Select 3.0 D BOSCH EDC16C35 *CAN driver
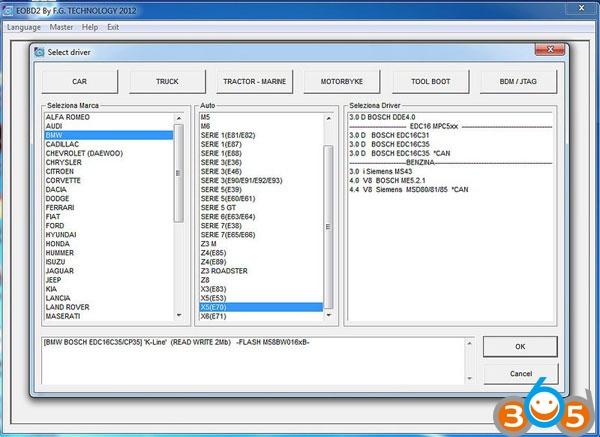Screen dimensions: 600x437 point(399,153)
